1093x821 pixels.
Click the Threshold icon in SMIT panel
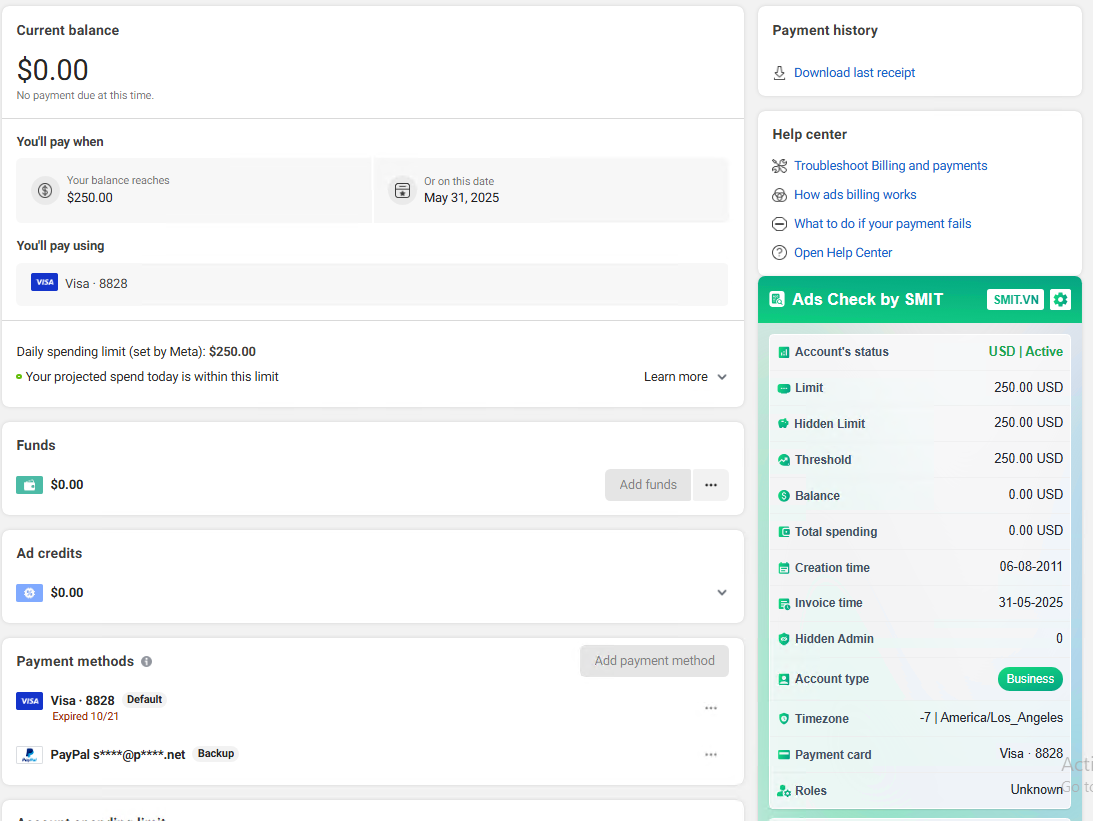[784, 460]
